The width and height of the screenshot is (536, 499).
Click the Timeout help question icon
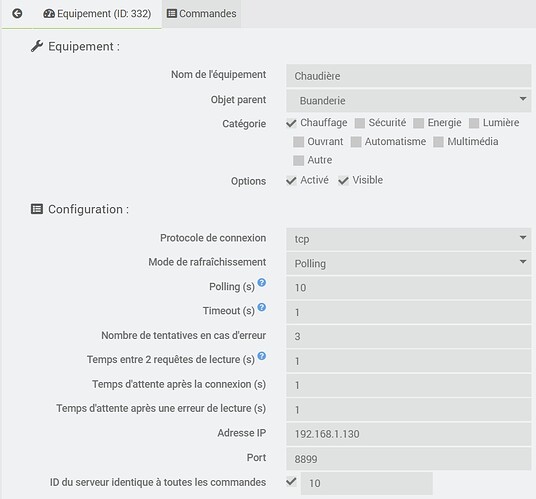tap(262, 307)
